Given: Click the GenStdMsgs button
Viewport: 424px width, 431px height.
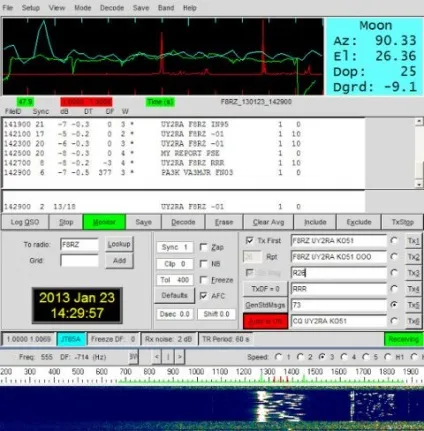Looking at the screenshot, I should coord(265,305).
